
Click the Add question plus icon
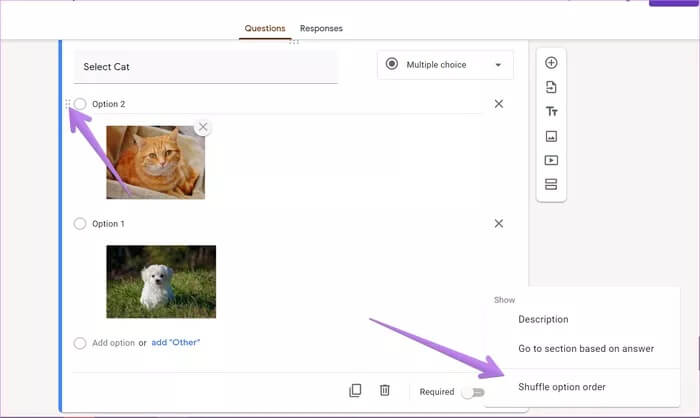[551, 63]
